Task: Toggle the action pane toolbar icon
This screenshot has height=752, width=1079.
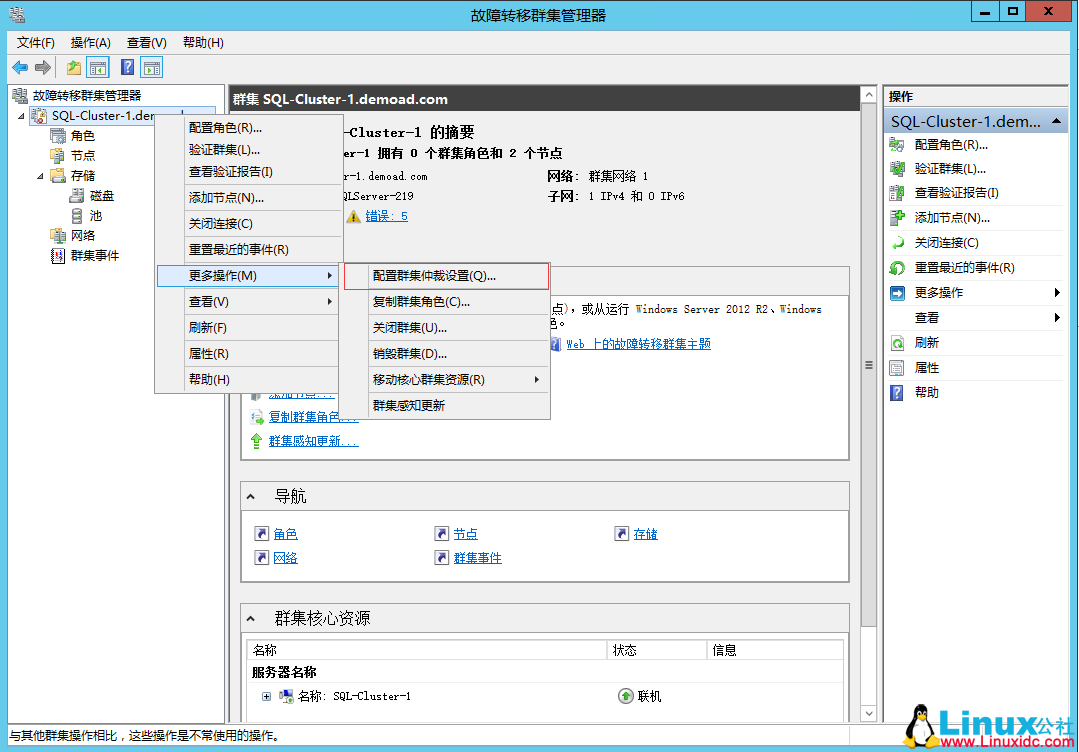Action: point(151,67)
